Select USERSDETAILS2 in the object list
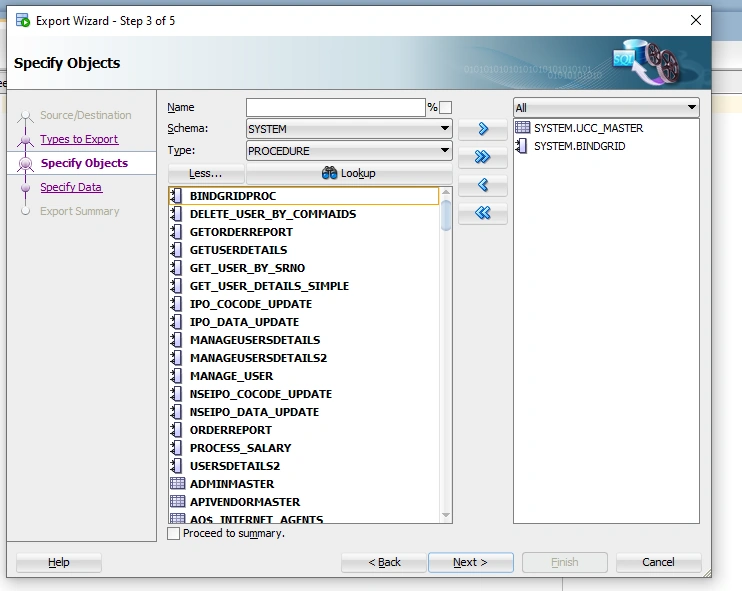The width and height of the screenshot is (742, 591). [304, 466]
